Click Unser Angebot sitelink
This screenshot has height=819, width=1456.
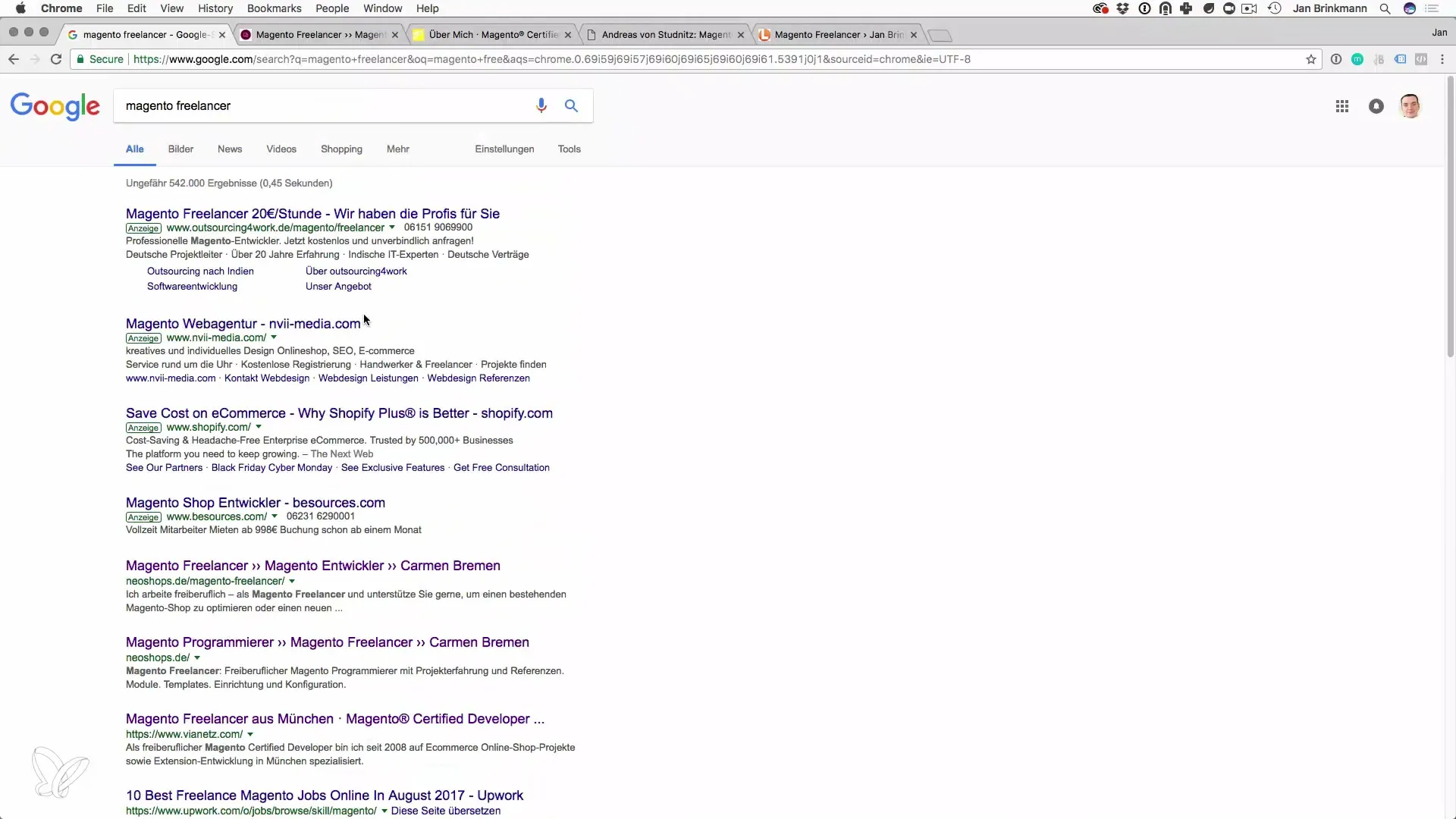coord(338,287)
